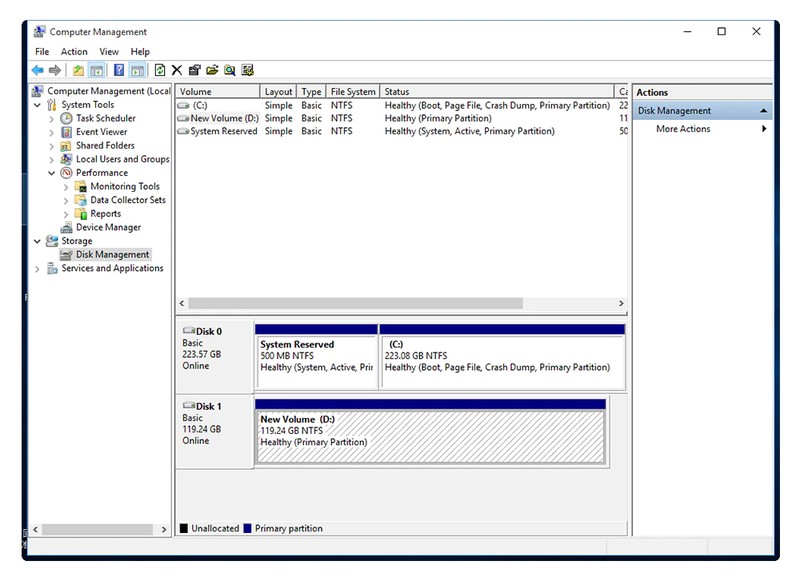Toggle the Show/Hide Action Pane button
Screen dimensions: 800x581
137,70
